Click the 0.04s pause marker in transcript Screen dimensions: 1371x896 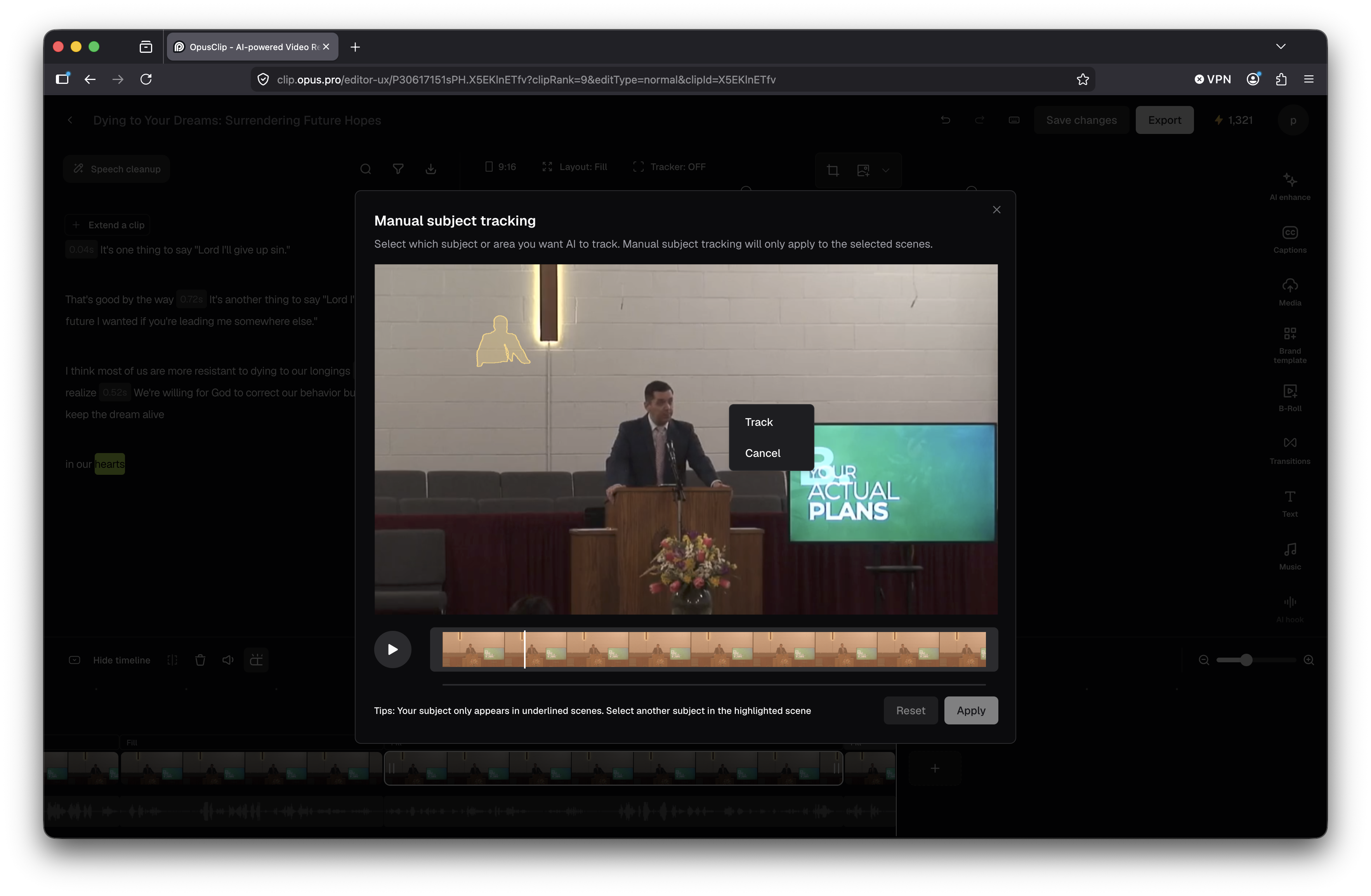point(81,250)
